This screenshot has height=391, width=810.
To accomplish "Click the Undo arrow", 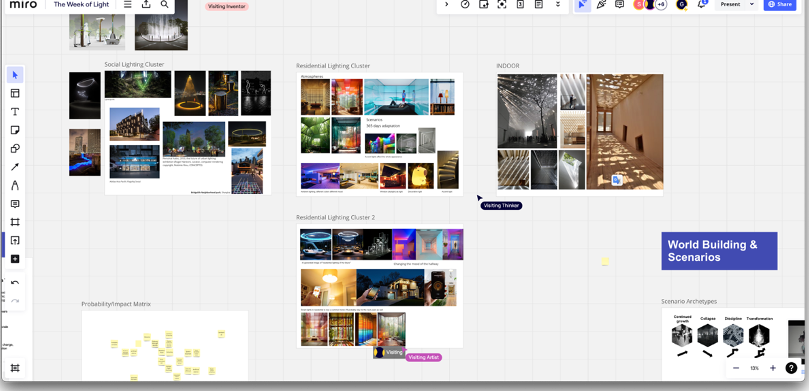I will pyautogui.click(x=15, y=283).
